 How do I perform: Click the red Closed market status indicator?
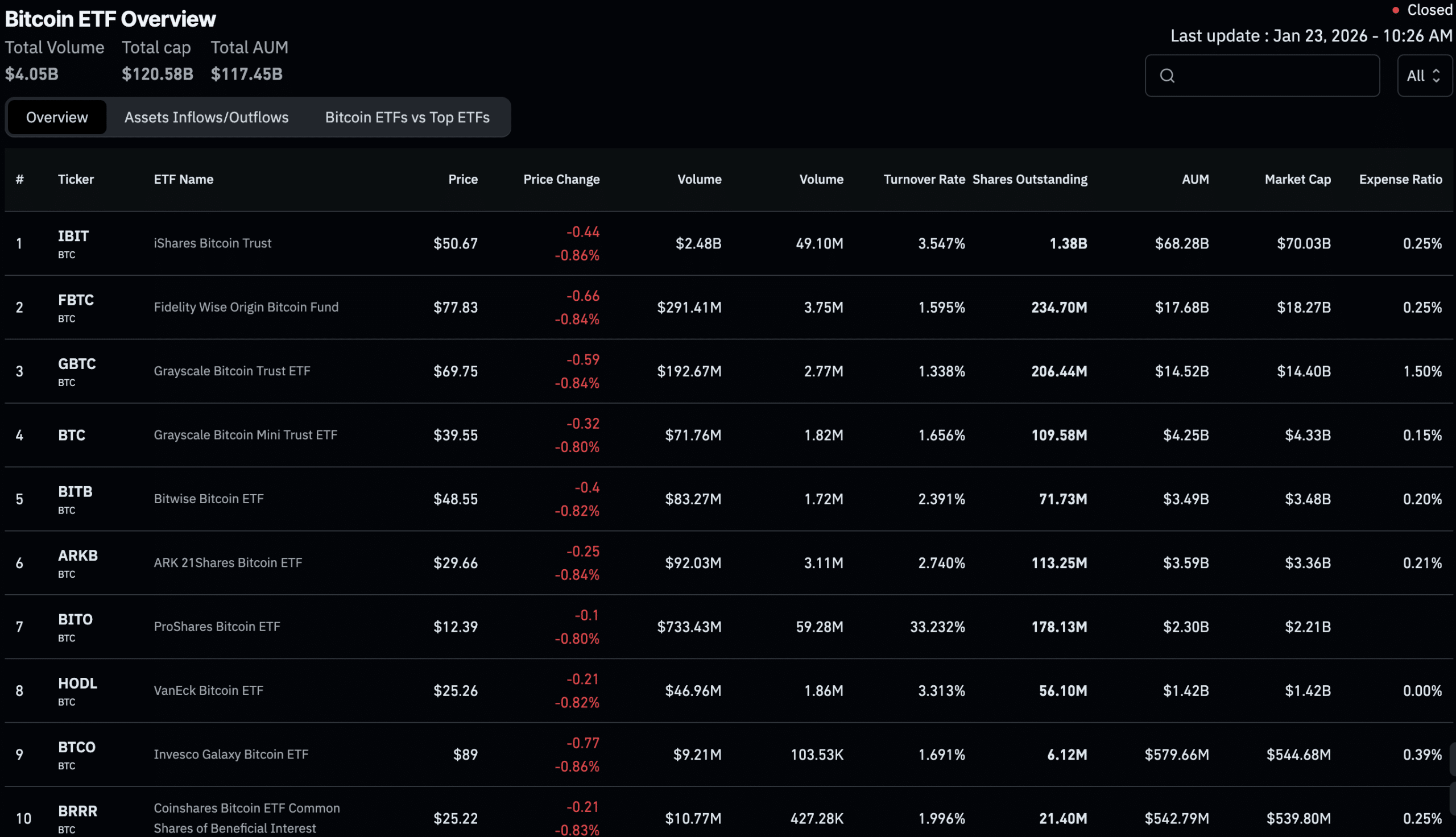(1423, 10)
